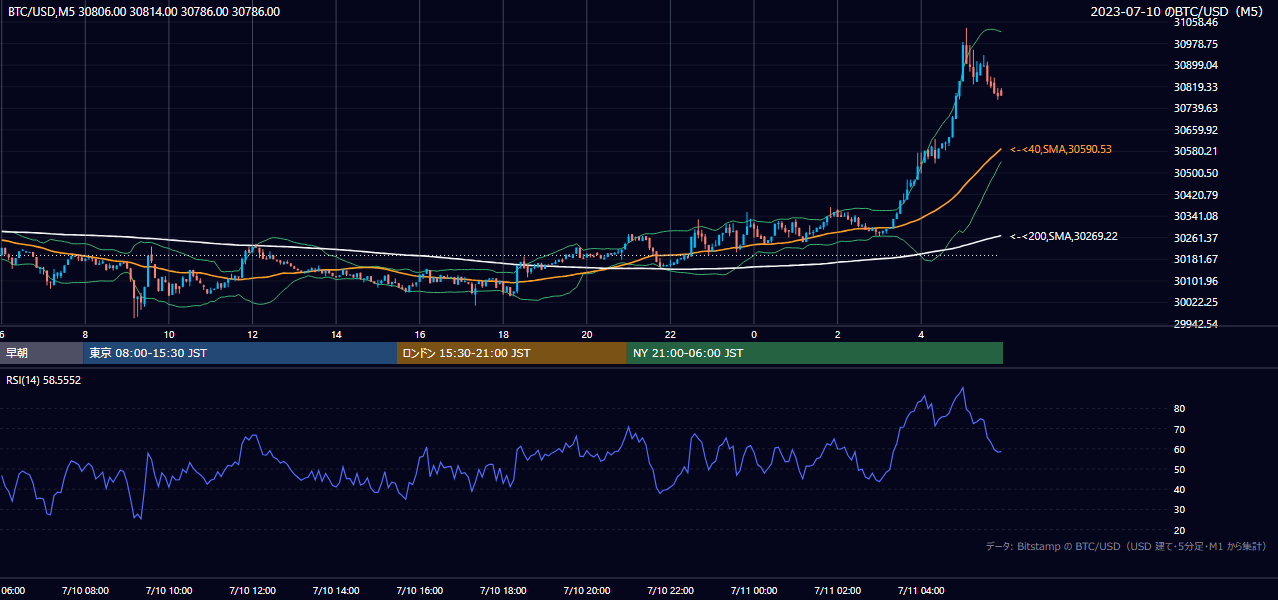Screen dimensions: 1278x600
Task: Click the NY 21:00-06:00 JST session bar
Action: pos(815,353)
